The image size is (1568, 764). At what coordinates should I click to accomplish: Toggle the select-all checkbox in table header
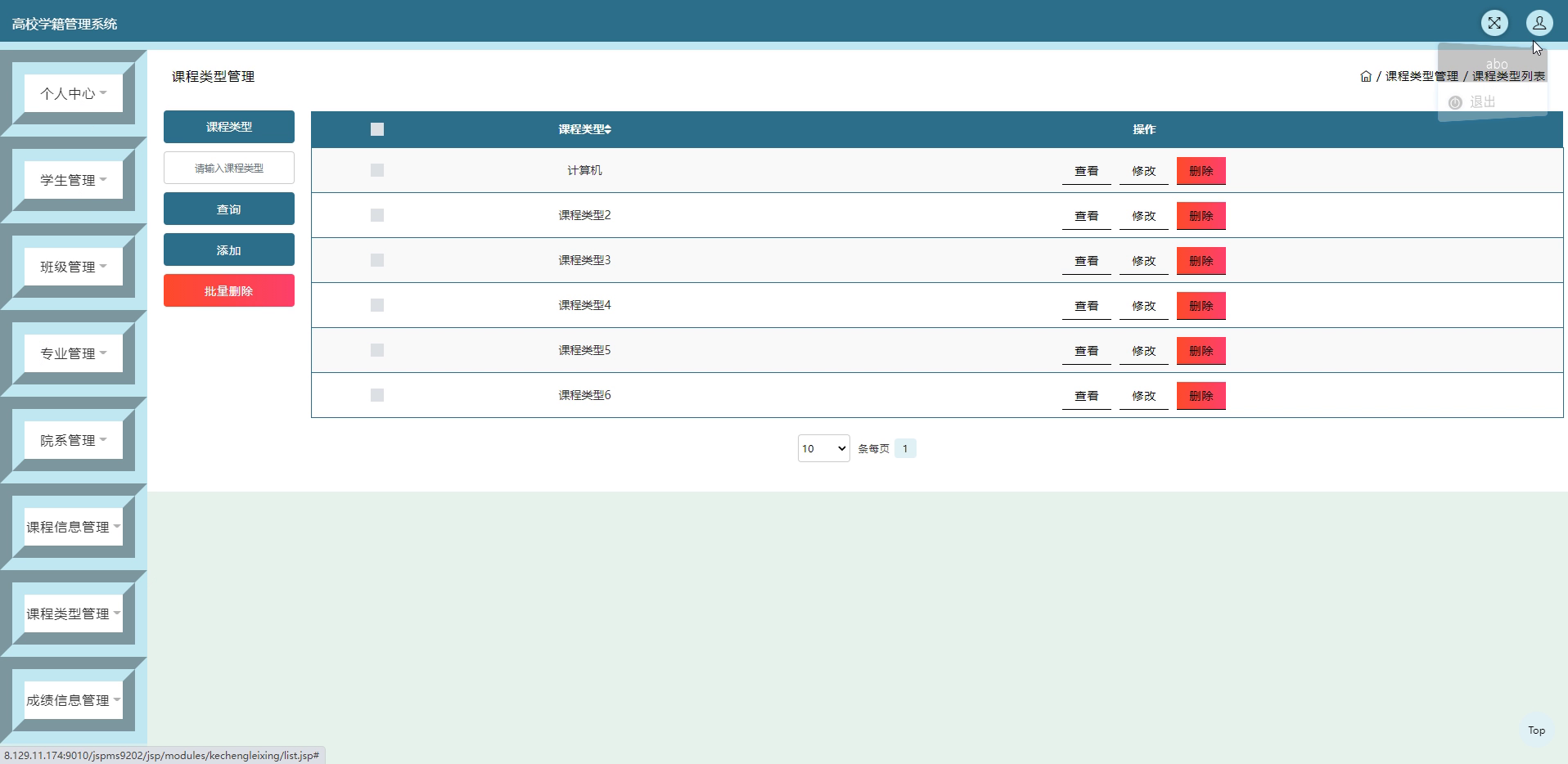coord(377,129)
